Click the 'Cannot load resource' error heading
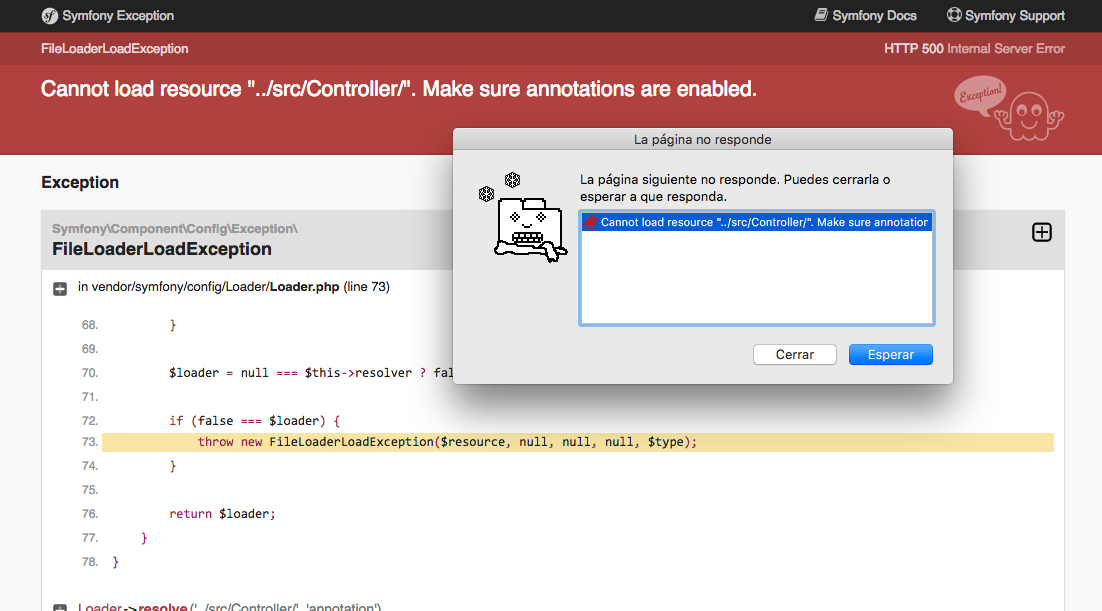Image resolution: width=1102 pixels, height=611 pixels. pos(398,89)
